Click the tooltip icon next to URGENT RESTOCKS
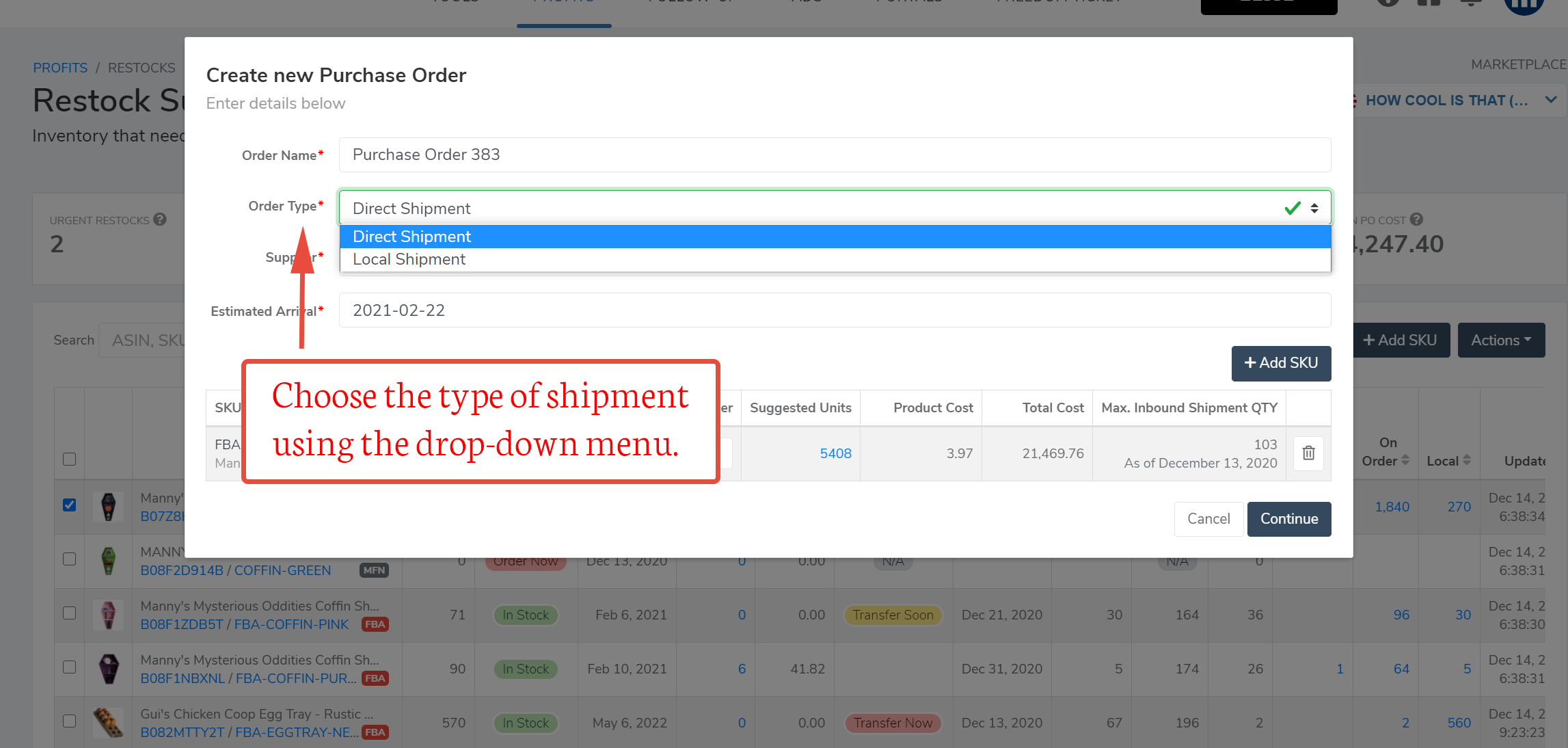1568x748 pixels. (161, 219)
